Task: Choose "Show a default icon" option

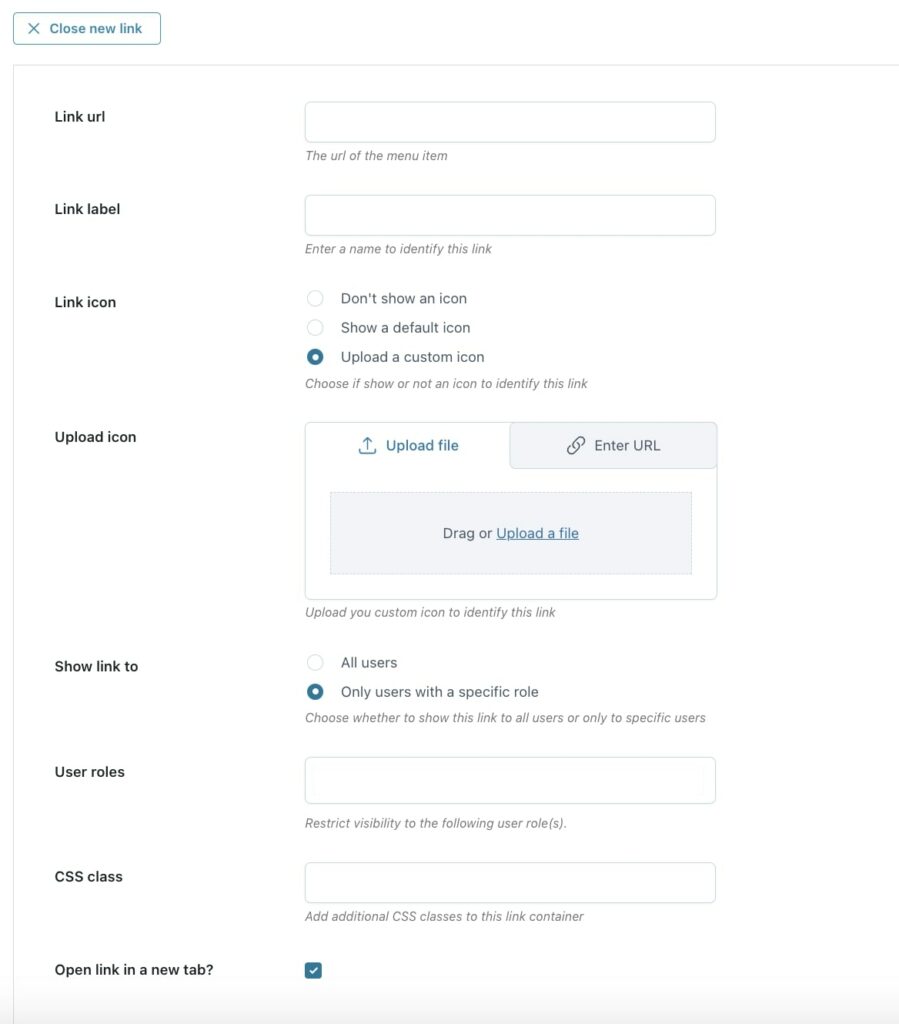Action: pos(315,328)
